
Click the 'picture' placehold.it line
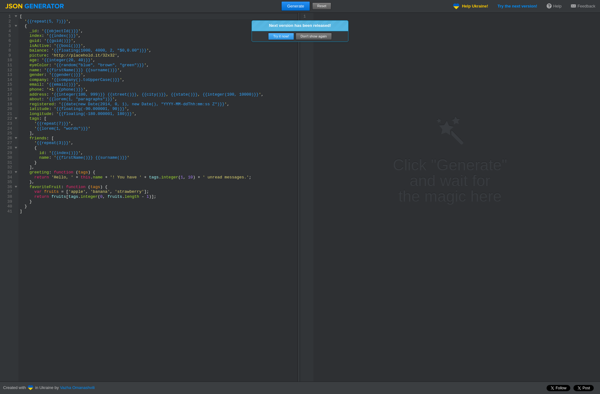(74, 55)
